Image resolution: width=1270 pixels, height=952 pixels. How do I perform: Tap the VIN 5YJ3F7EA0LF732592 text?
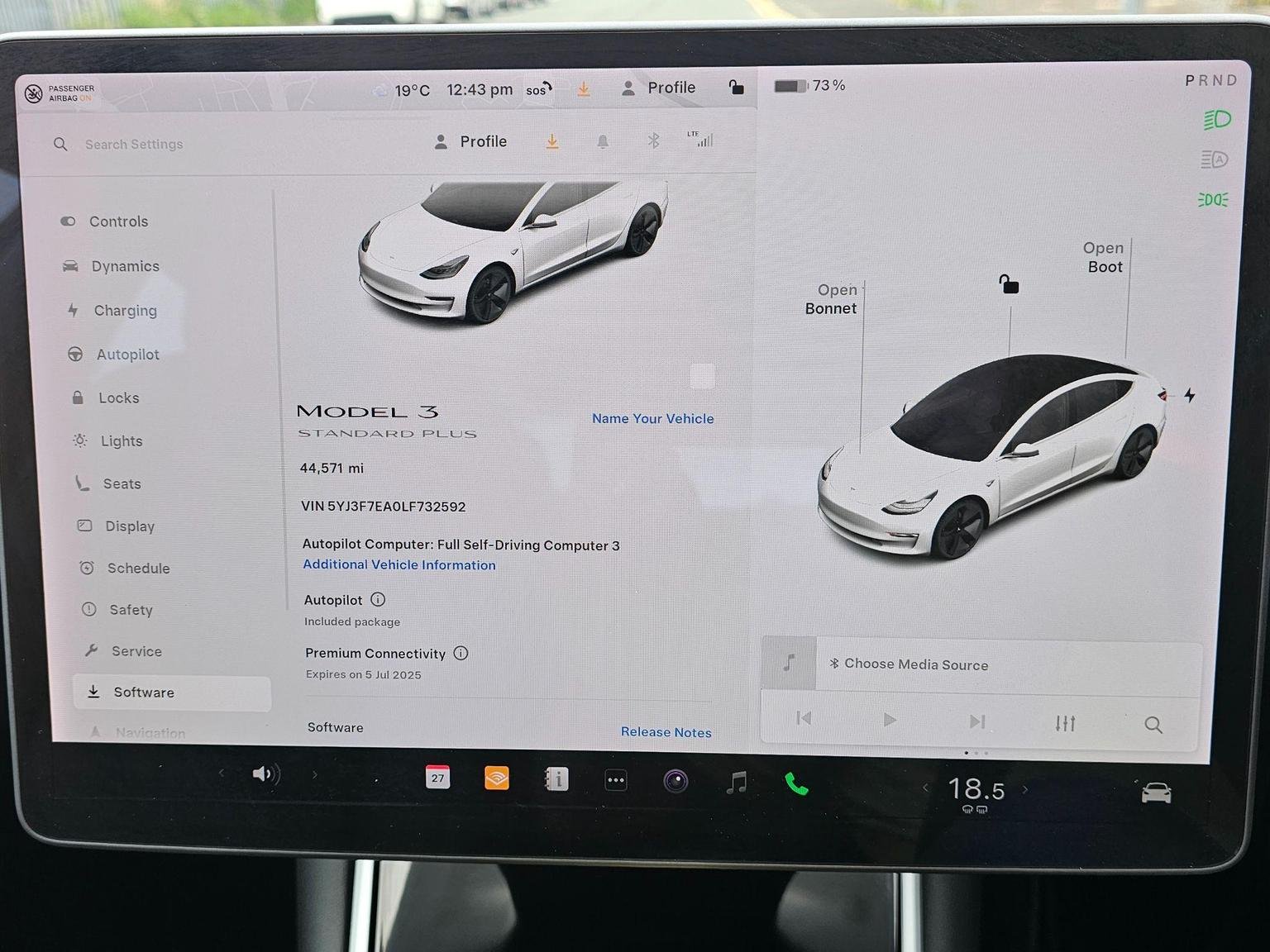click(x=384, y=506)
